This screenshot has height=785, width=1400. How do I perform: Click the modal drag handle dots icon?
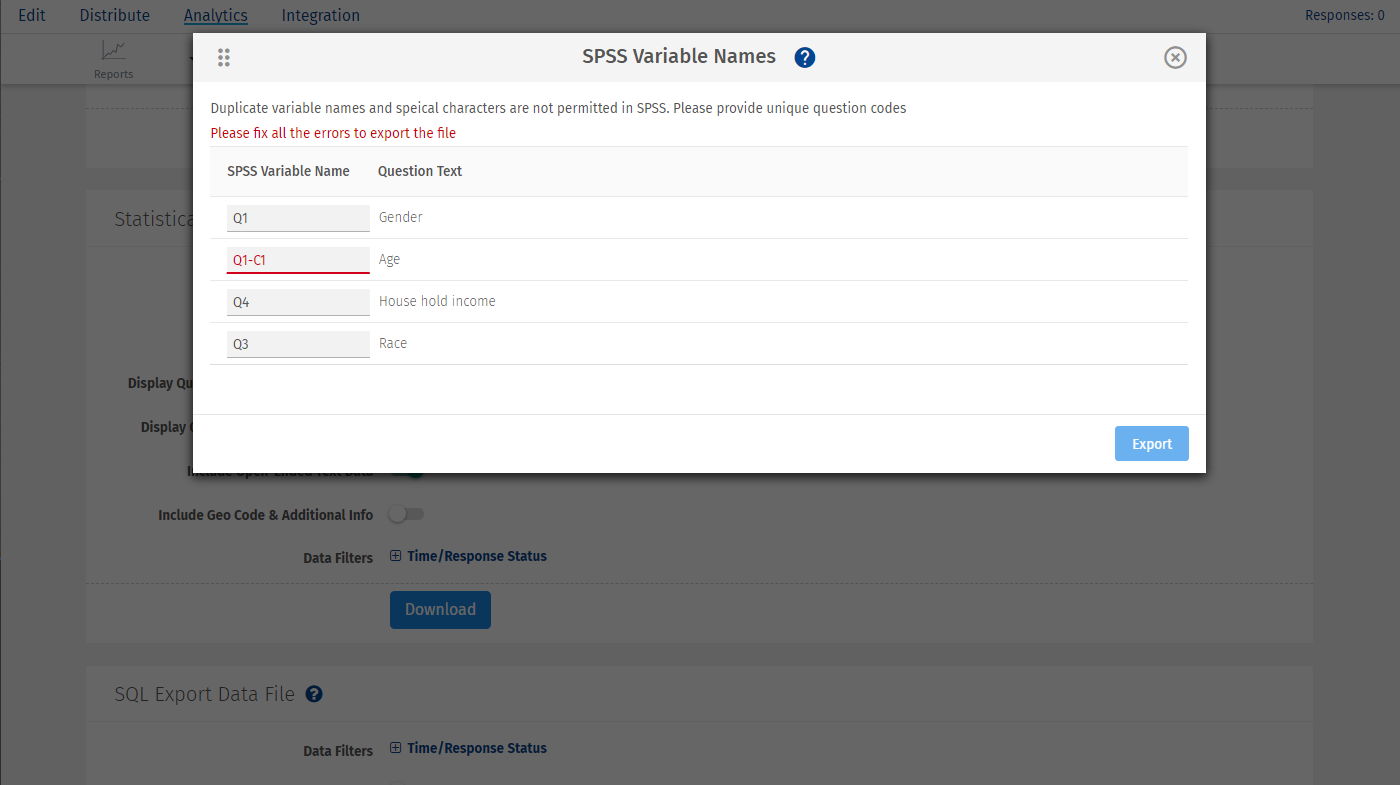pyautogui.click(x=224, y=58)
